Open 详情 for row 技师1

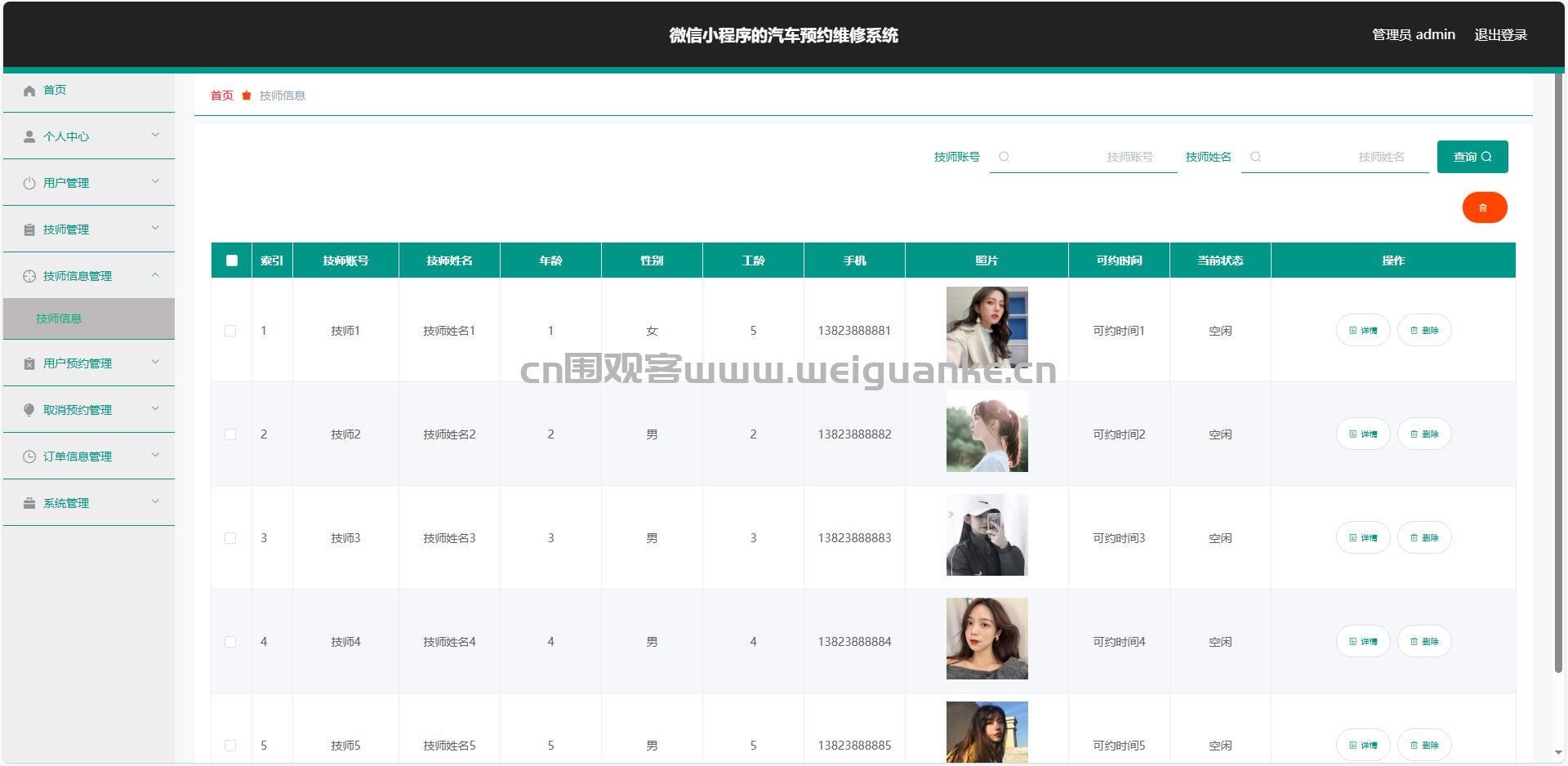coord(1362,331)
